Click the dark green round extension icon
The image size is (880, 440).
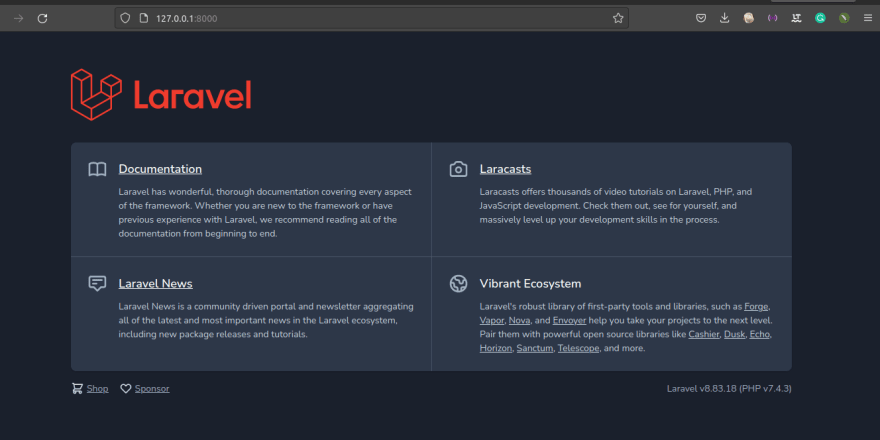click(x=844, y=19)
